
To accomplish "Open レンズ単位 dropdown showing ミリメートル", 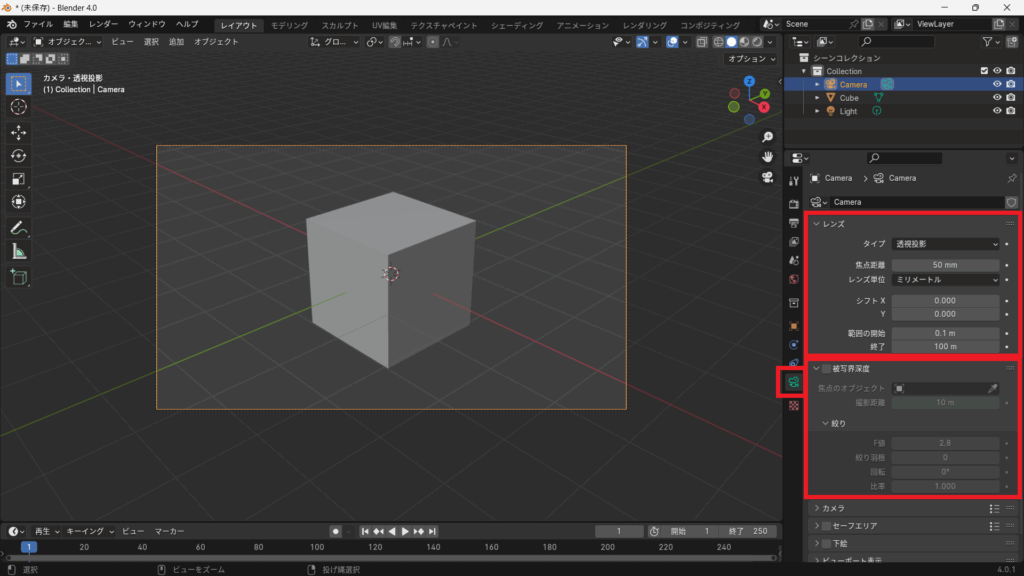I will tap(945, 280).
